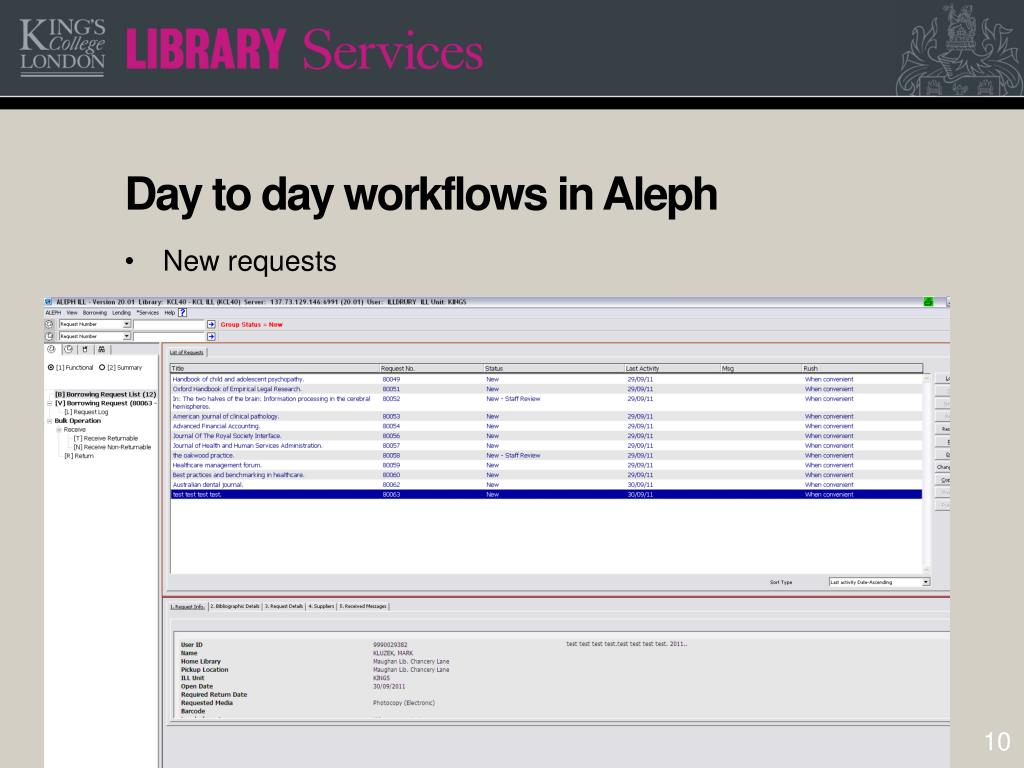Viewport: 1024px width, 768px height.
Task: Click the first search text input field
Action: [168, 325]
